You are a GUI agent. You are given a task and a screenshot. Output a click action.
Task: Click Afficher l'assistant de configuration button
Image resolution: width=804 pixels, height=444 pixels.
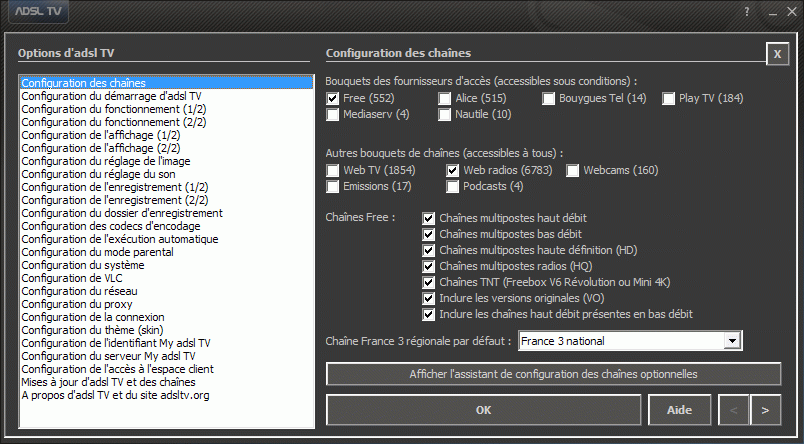[x=553, y=374]
